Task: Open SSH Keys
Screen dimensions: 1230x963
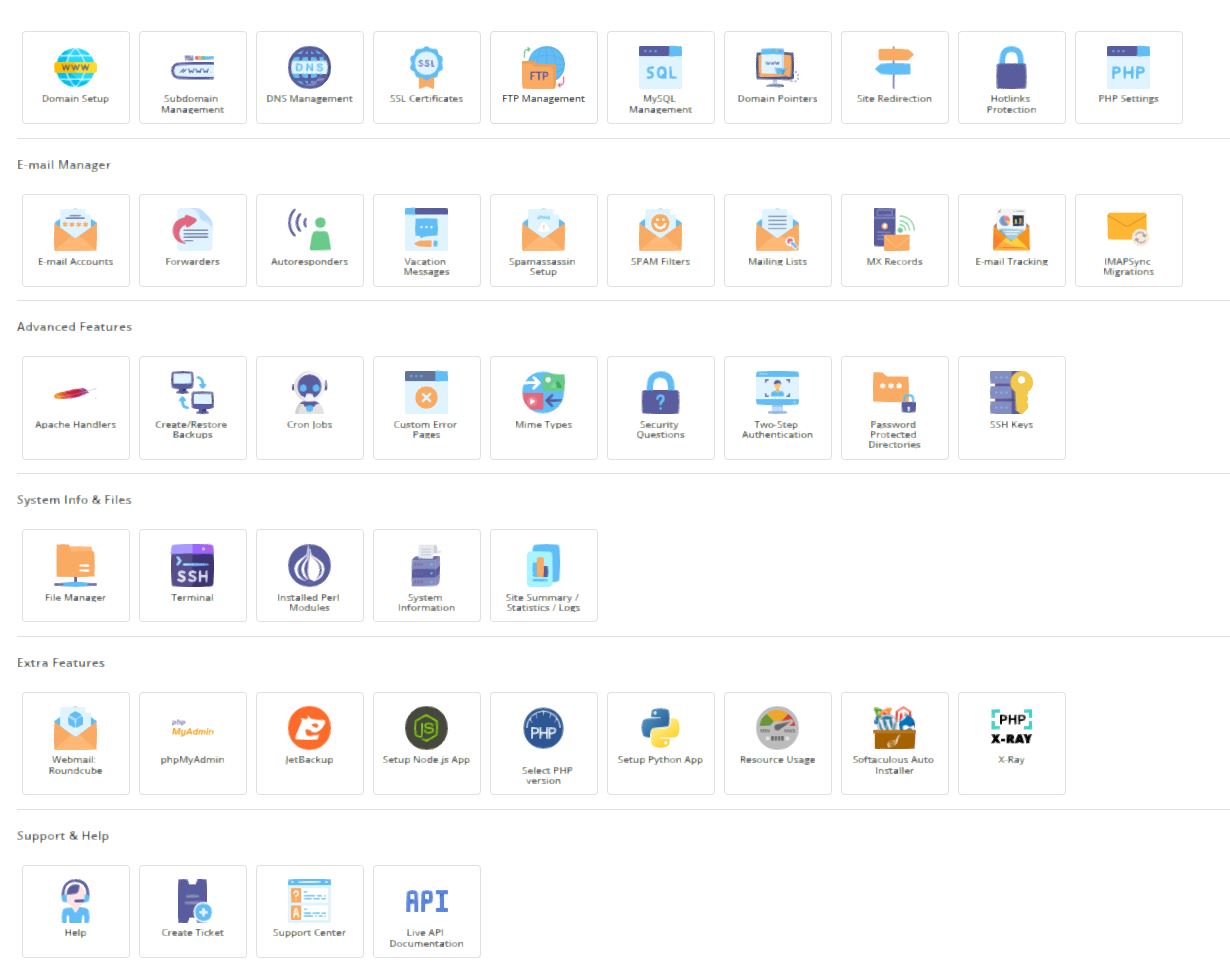Action: point(1012,408)
